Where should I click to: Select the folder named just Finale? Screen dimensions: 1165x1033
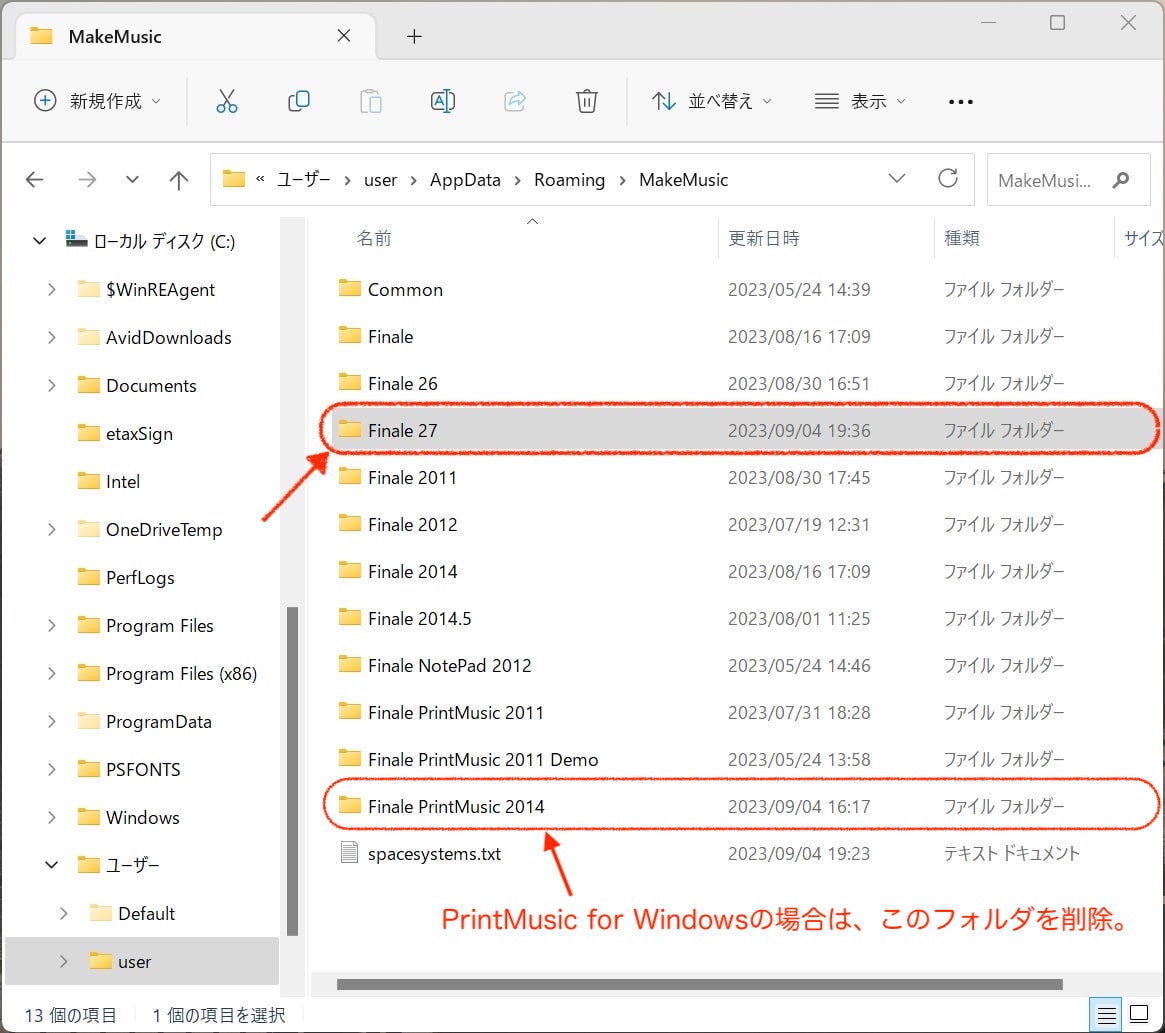pos(390,336)
